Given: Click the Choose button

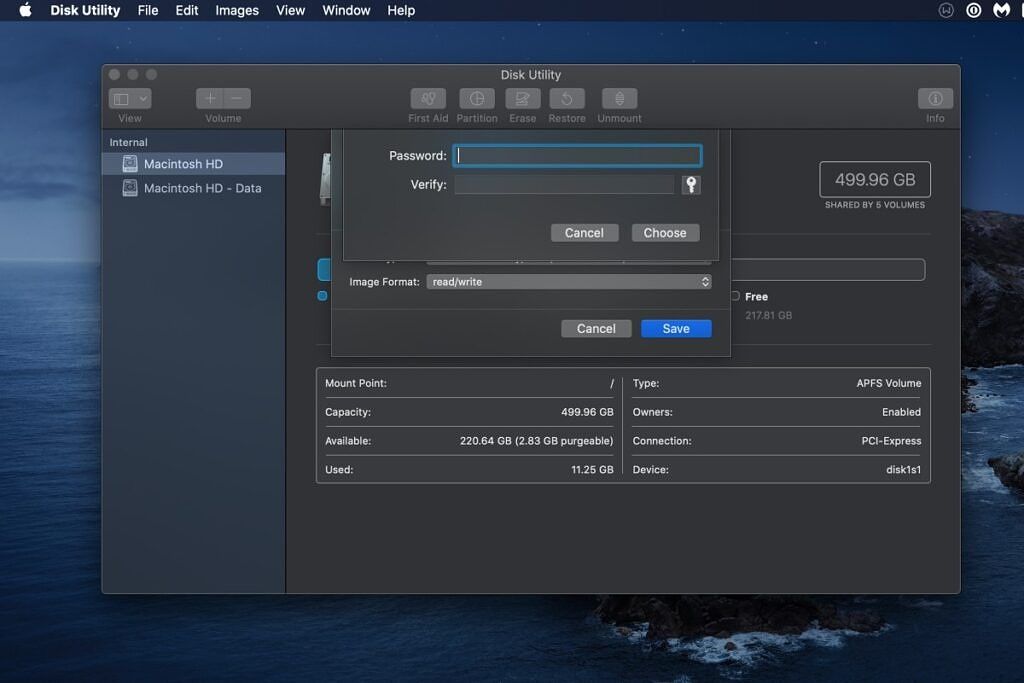Looking at the screenshot, I should click(664, 232).
